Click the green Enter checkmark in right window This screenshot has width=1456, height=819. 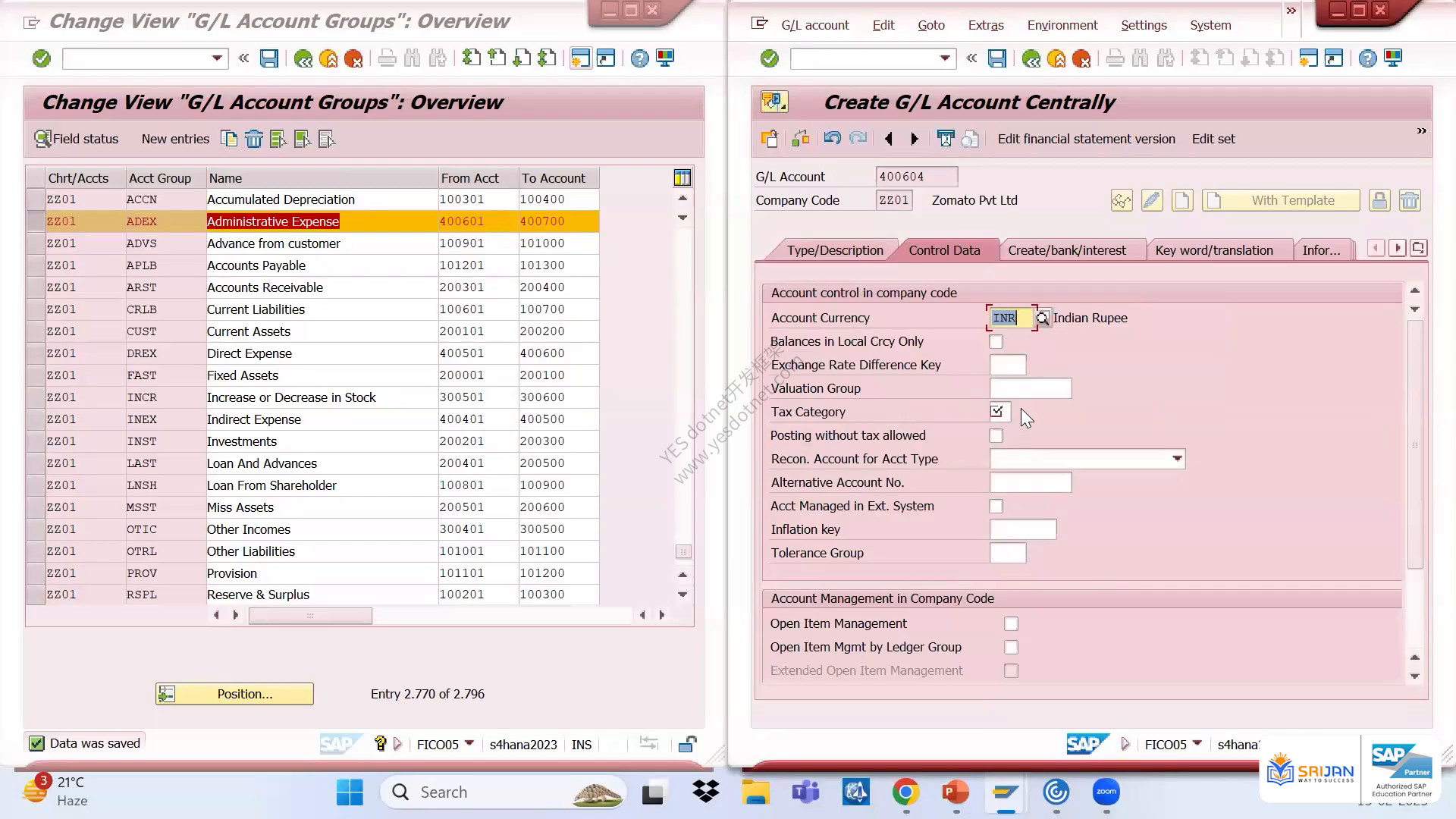click(769, 58)
